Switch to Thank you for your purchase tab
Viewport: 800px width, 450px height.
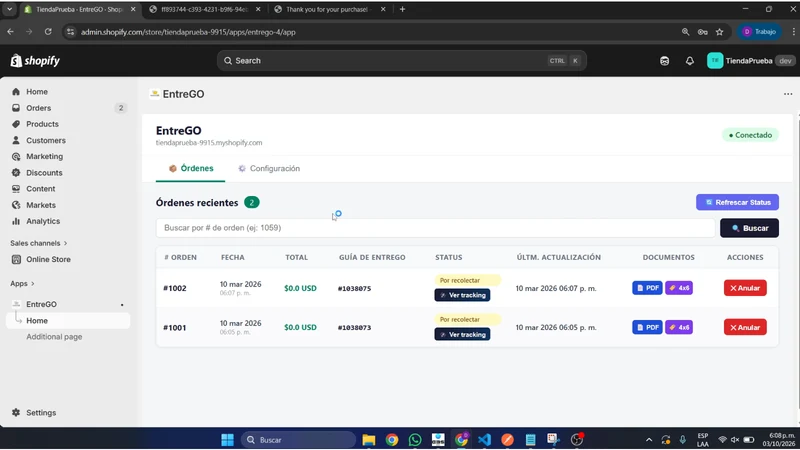pos(327,9)
